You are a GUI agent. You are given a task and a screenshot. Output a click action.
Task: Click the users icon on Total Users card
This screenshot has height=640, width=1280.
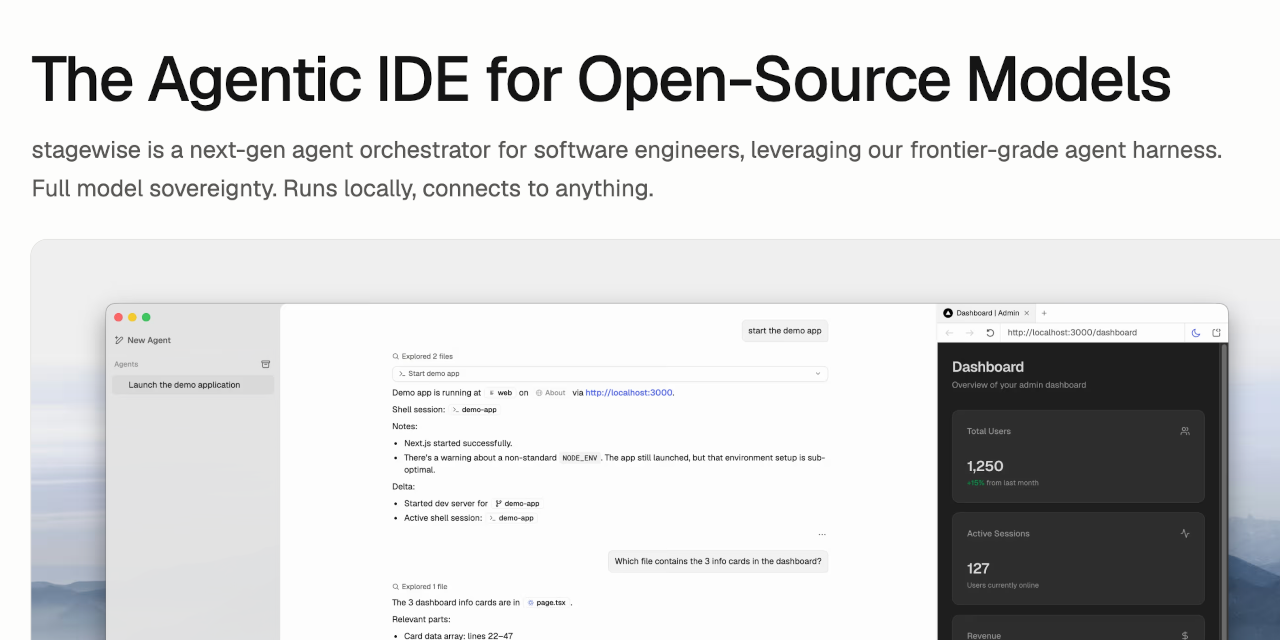[1185, 431]
